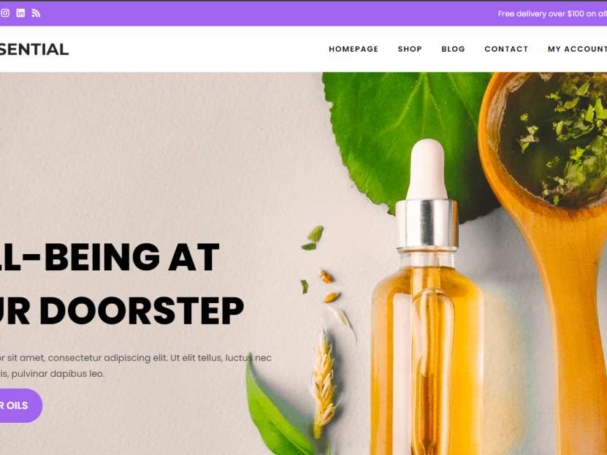This screenshot has width=607, height=455.
Task: Click the Essential site logo
Action: click(x=34, y=49)
